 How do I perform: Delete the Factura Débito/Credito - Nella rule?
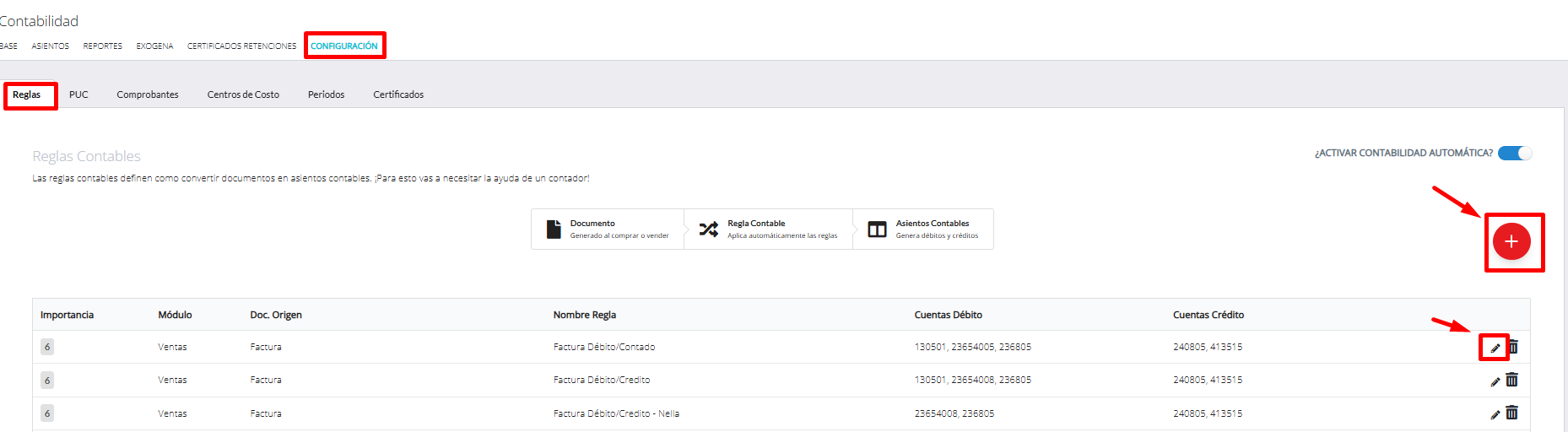(x=1512, y=413)
